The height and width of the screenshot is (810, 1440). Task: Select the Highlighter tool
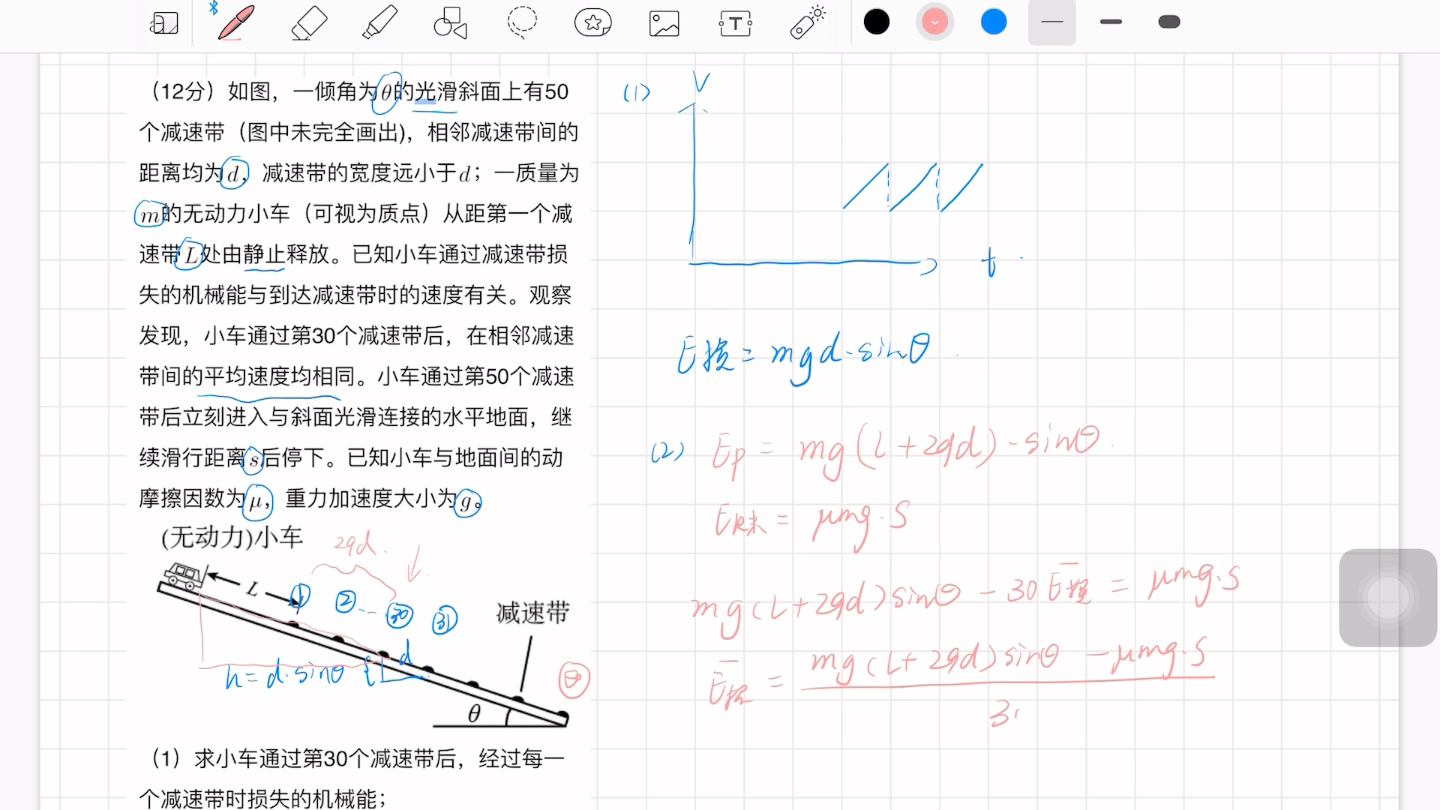click(x=379, y=22)
